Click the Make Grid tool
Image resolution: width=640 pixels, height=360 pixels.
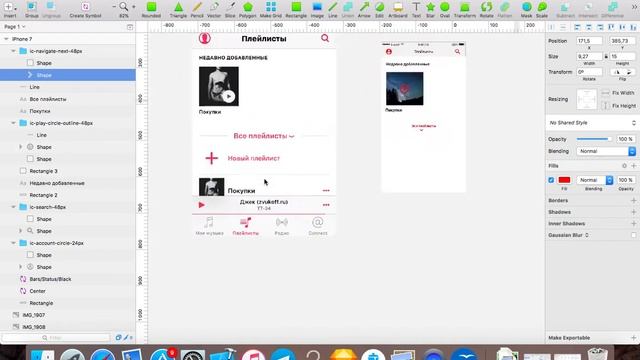coord(271,9)
